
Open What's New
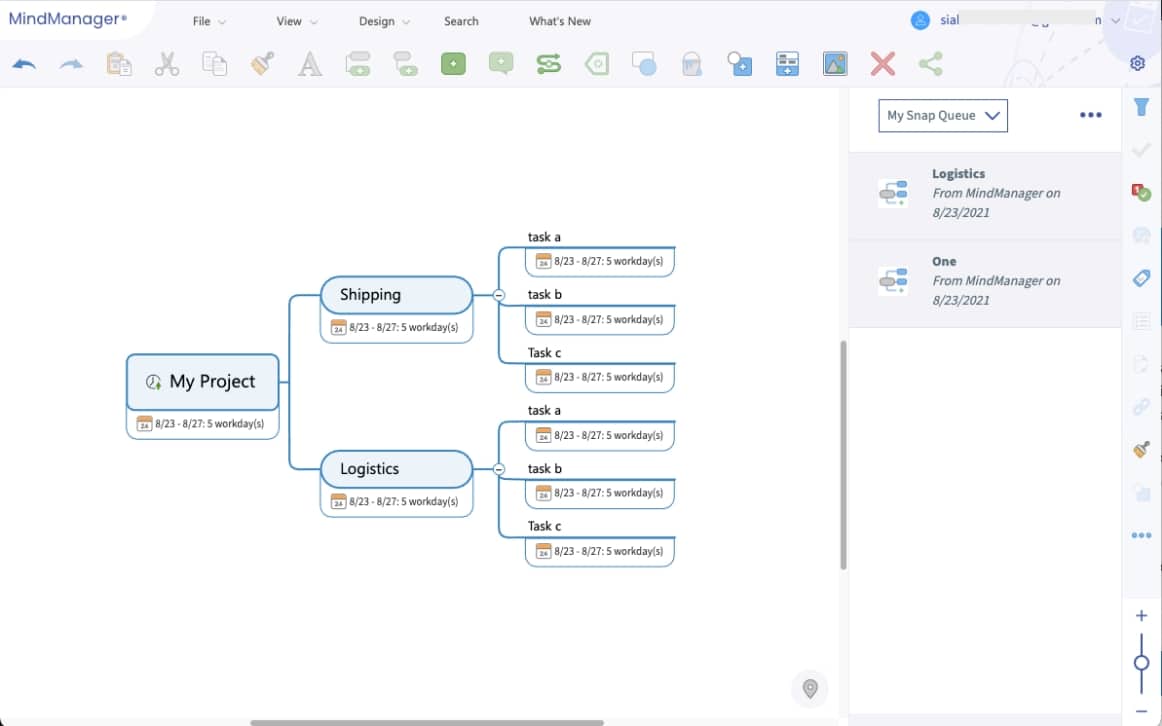559,21
